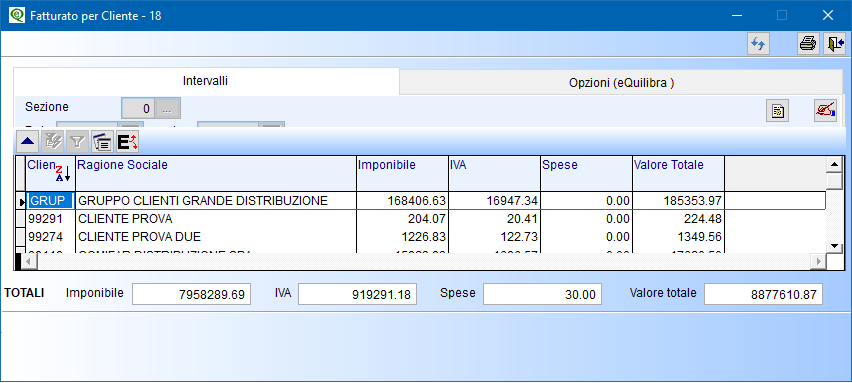Select client code 99274 cell
The height and width of the screenshot is (383, 852).
51,237
